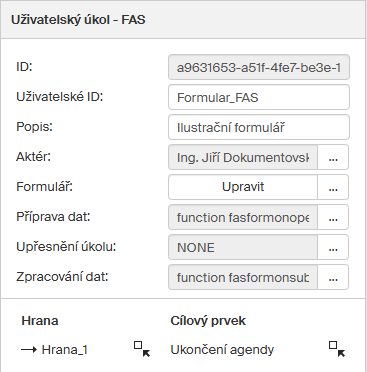Click the Upravit form button
The height and width of the screenshot is (372, 367).
coord(243,187)
